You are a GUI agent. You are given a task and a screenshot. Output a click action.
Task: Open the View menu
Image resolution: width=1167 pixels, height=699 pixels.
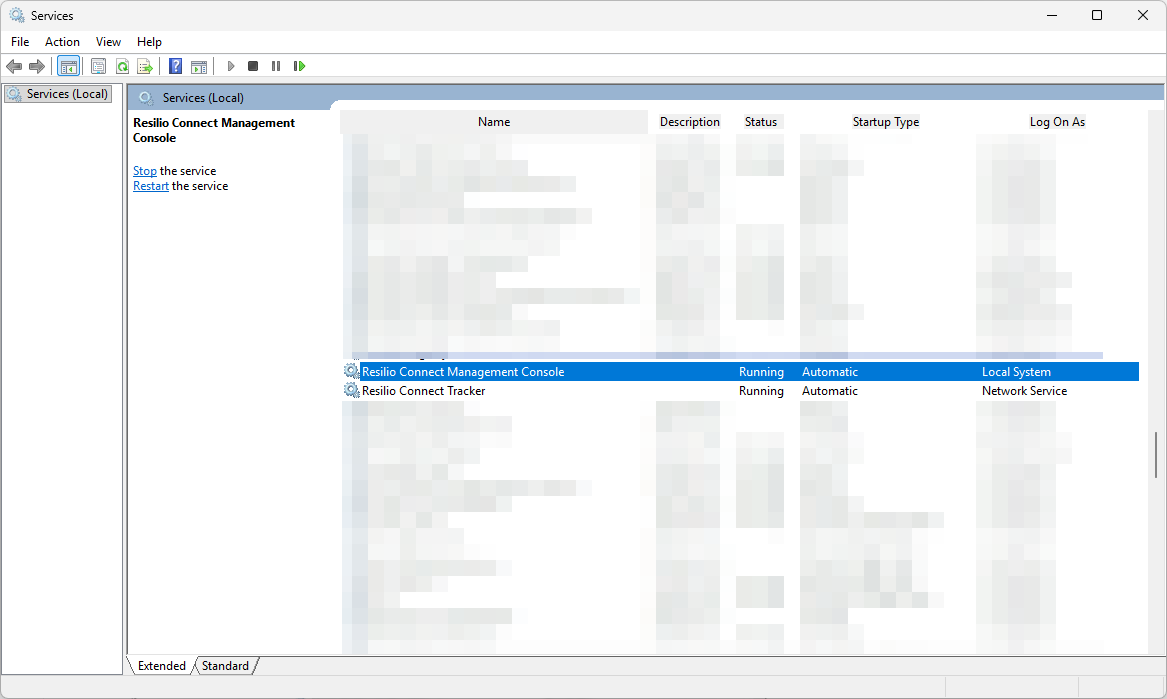(108, 42)
